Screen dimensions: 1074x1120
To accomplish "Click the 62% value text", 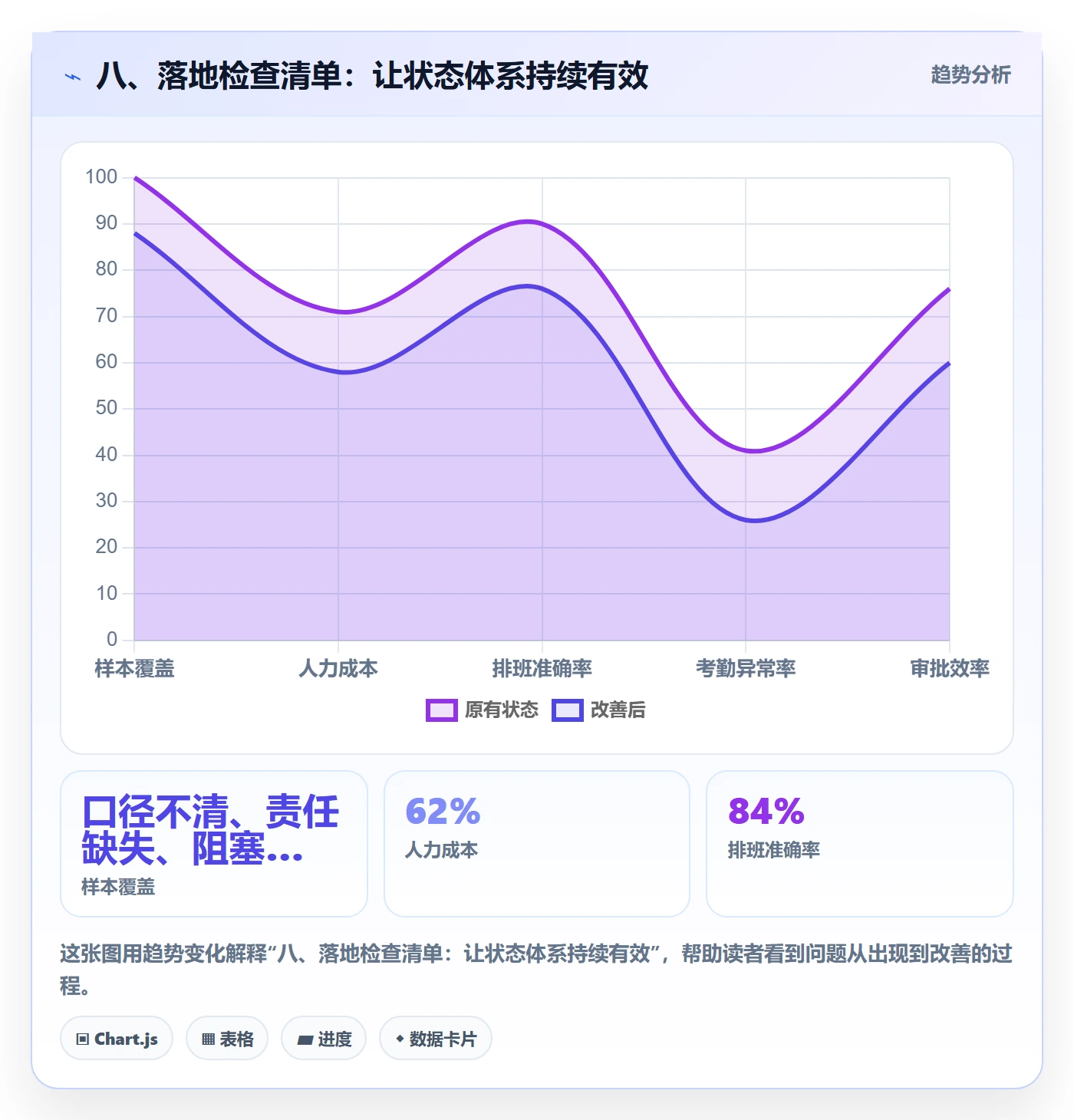I will [x=443, y=812].
